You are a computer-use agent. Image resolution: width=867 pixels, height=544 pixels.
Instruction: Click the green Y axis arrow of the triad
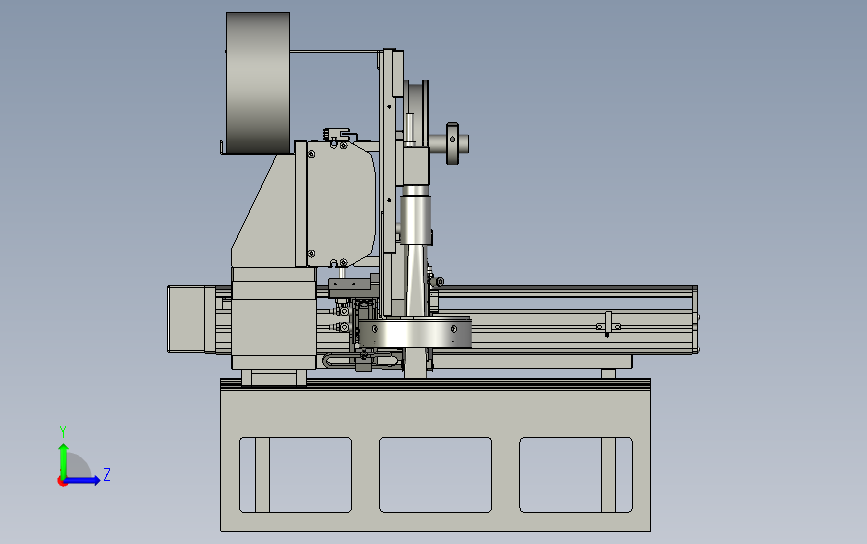(63, 461)
